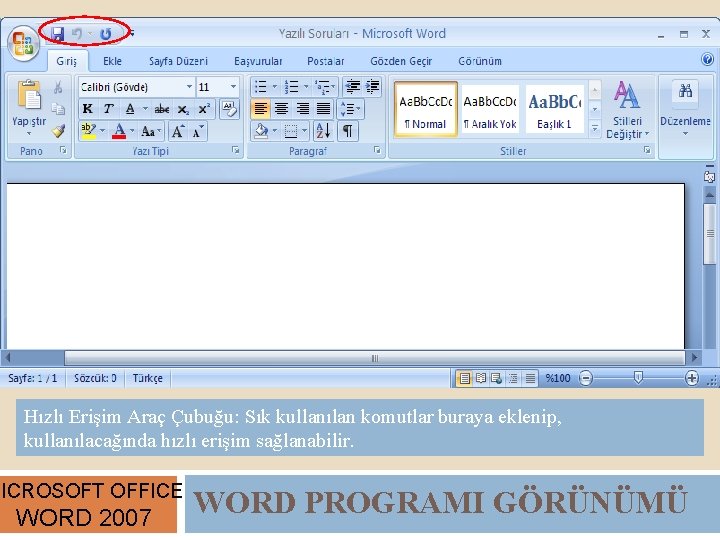The height and width of the screenshot is (540, 720).
Task: Open the Calibri (Gövde) font dropdown
Action: tap(189, 87)
